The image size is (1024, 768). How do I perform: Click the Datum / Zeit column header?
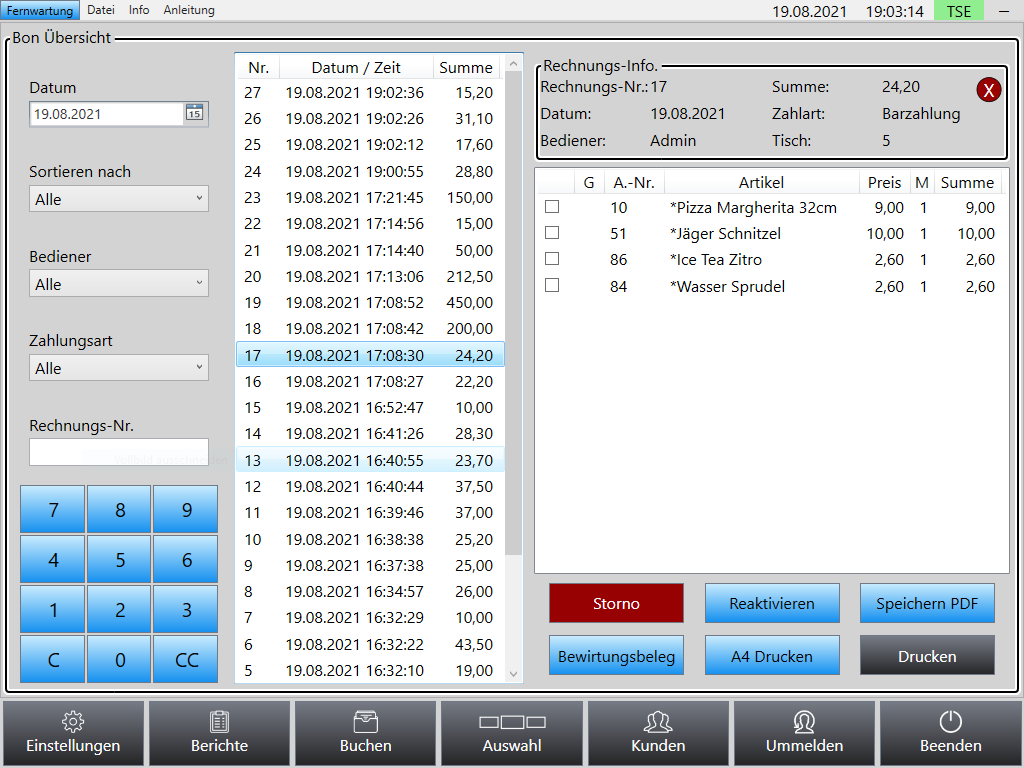coord(356,67)
